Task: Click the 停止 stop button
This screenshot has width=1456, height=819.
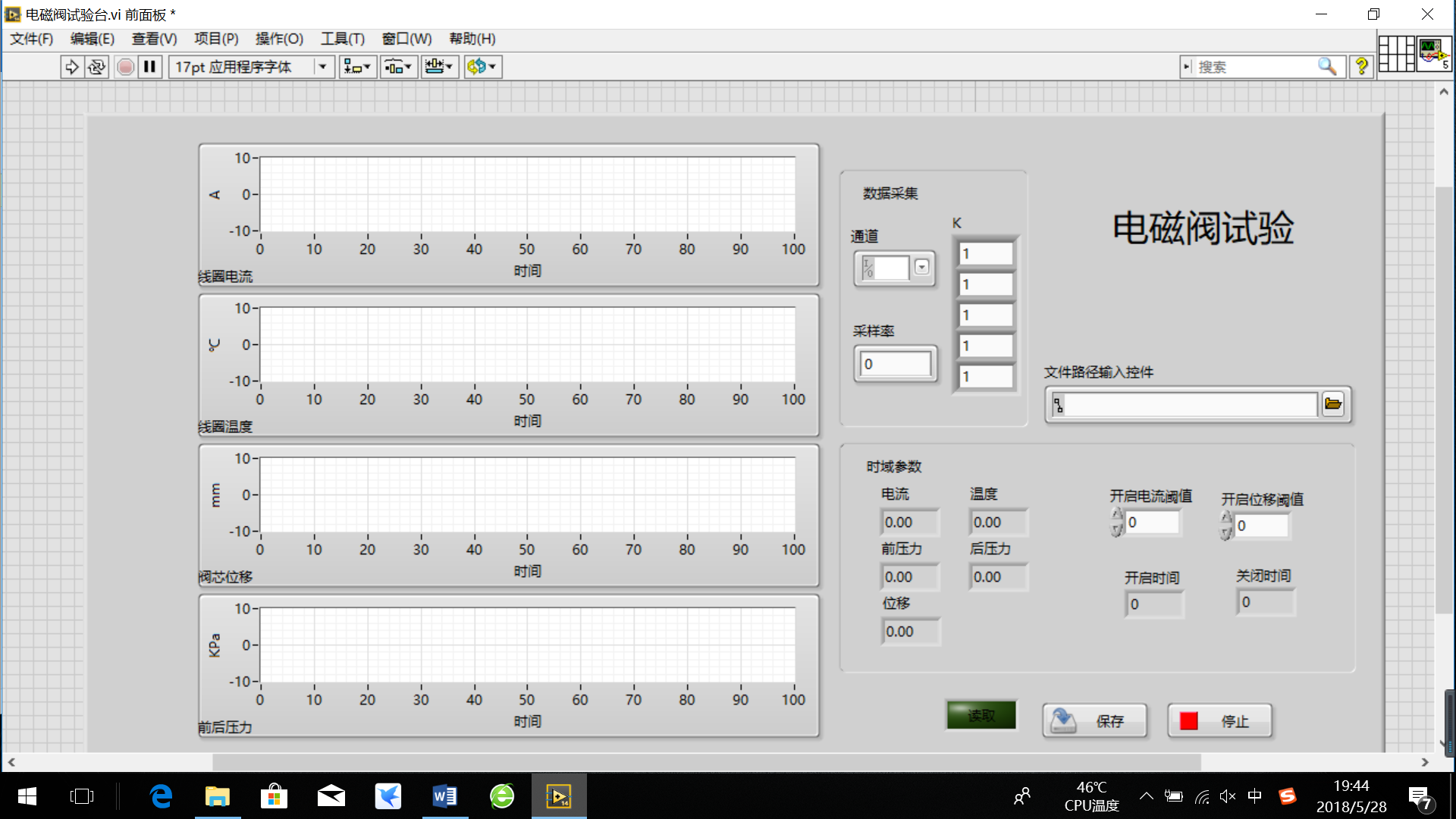Action: [x=1219, y=720]
